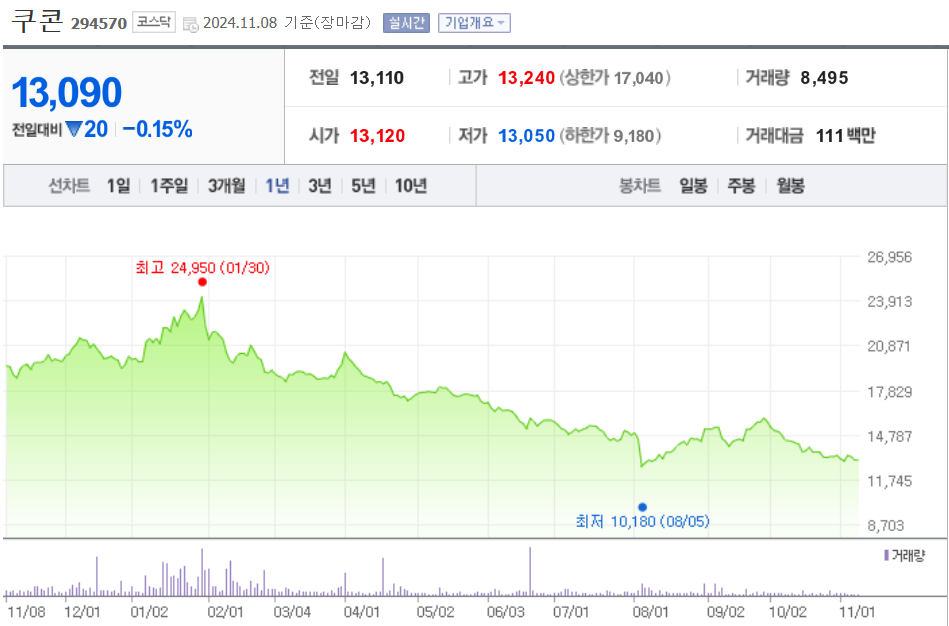Click the 26,956 y-axis label

(890, 257)
